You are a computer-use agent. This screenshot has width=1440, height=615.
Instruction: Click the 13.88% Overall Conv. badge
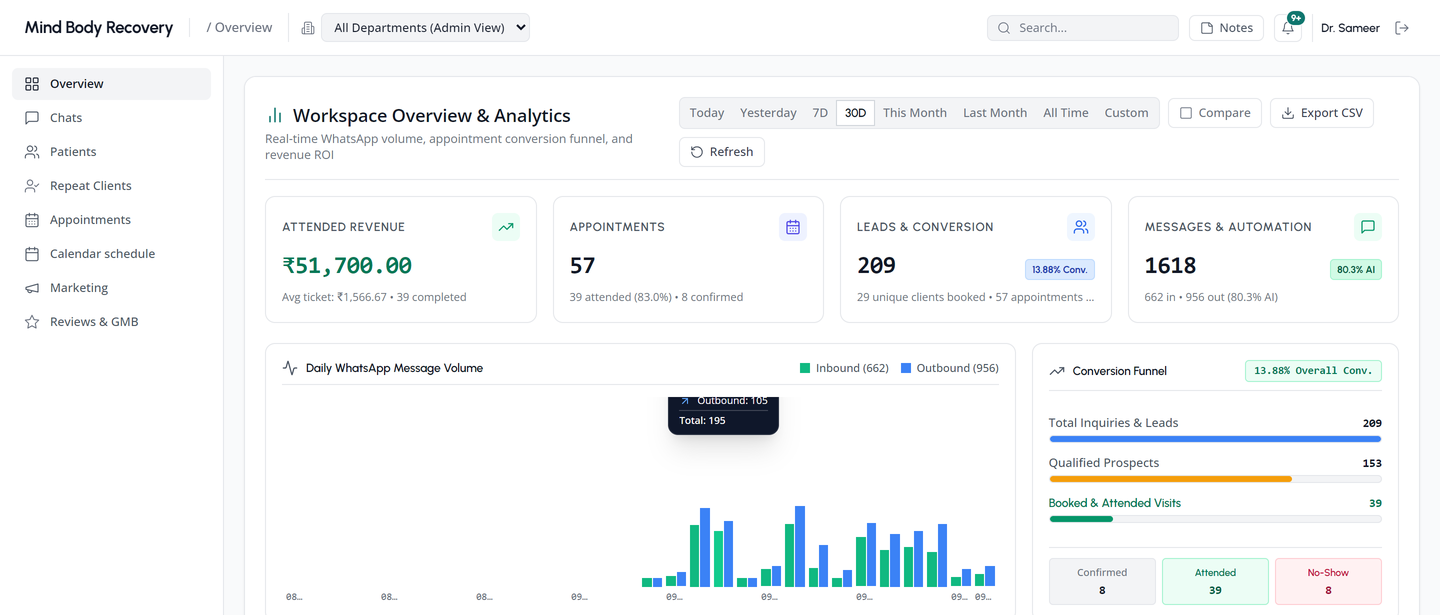(x=1313, y=371)
